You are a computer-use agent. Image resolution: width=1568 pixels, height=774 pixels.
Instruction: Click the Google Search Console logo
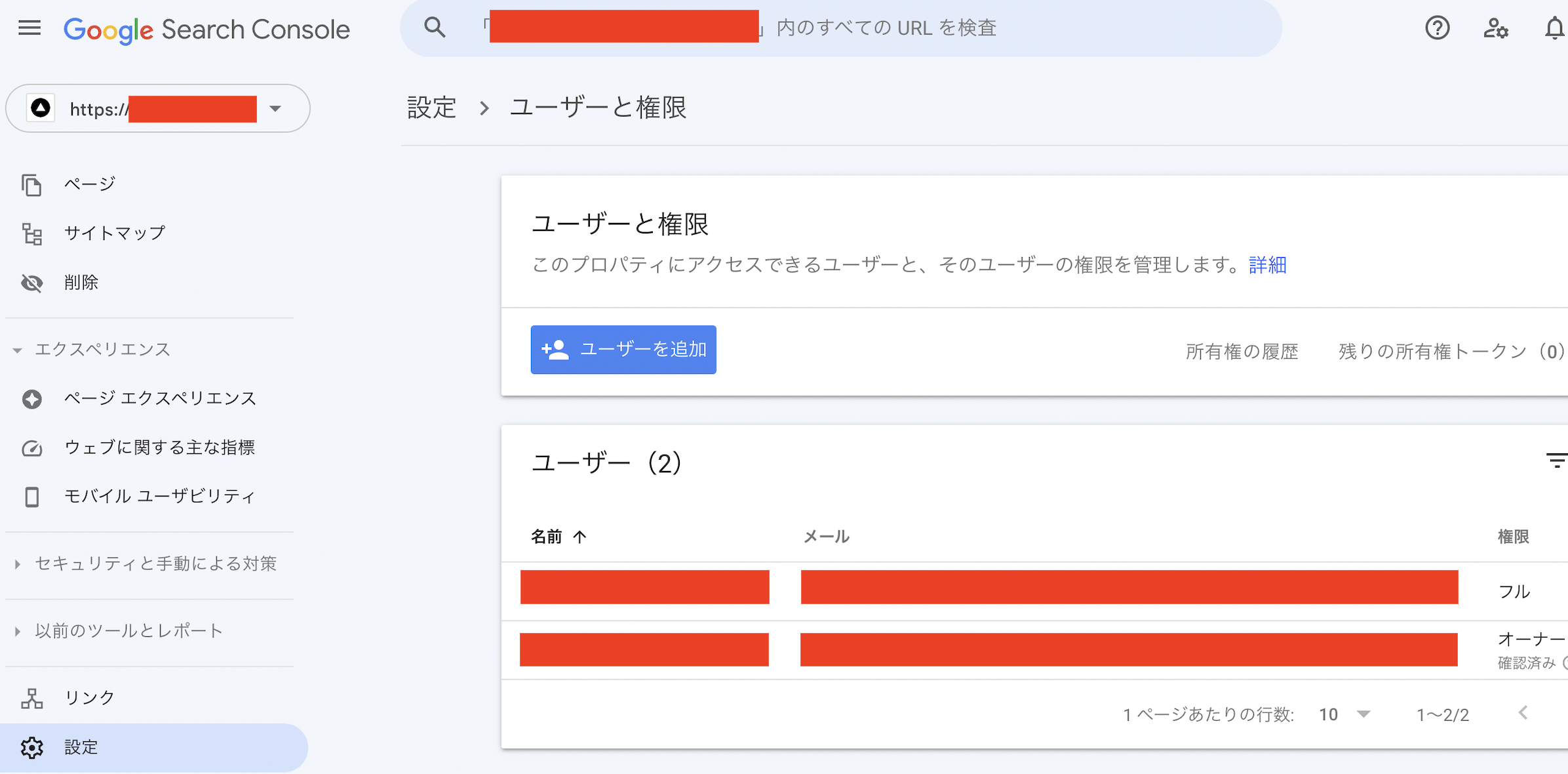[206, 30]
